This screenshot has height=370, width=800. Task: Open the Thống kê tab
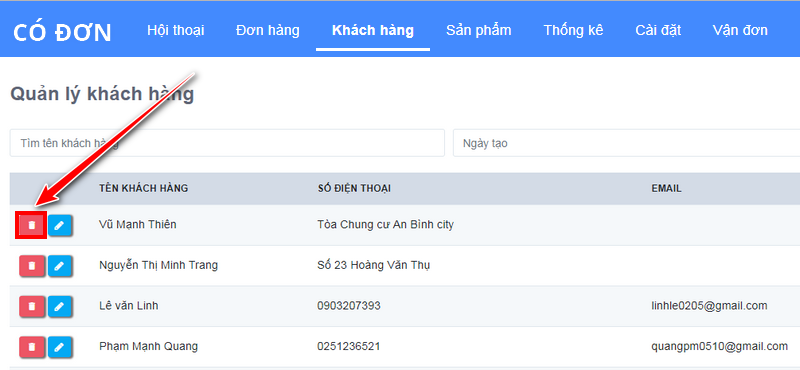[573, 30]
